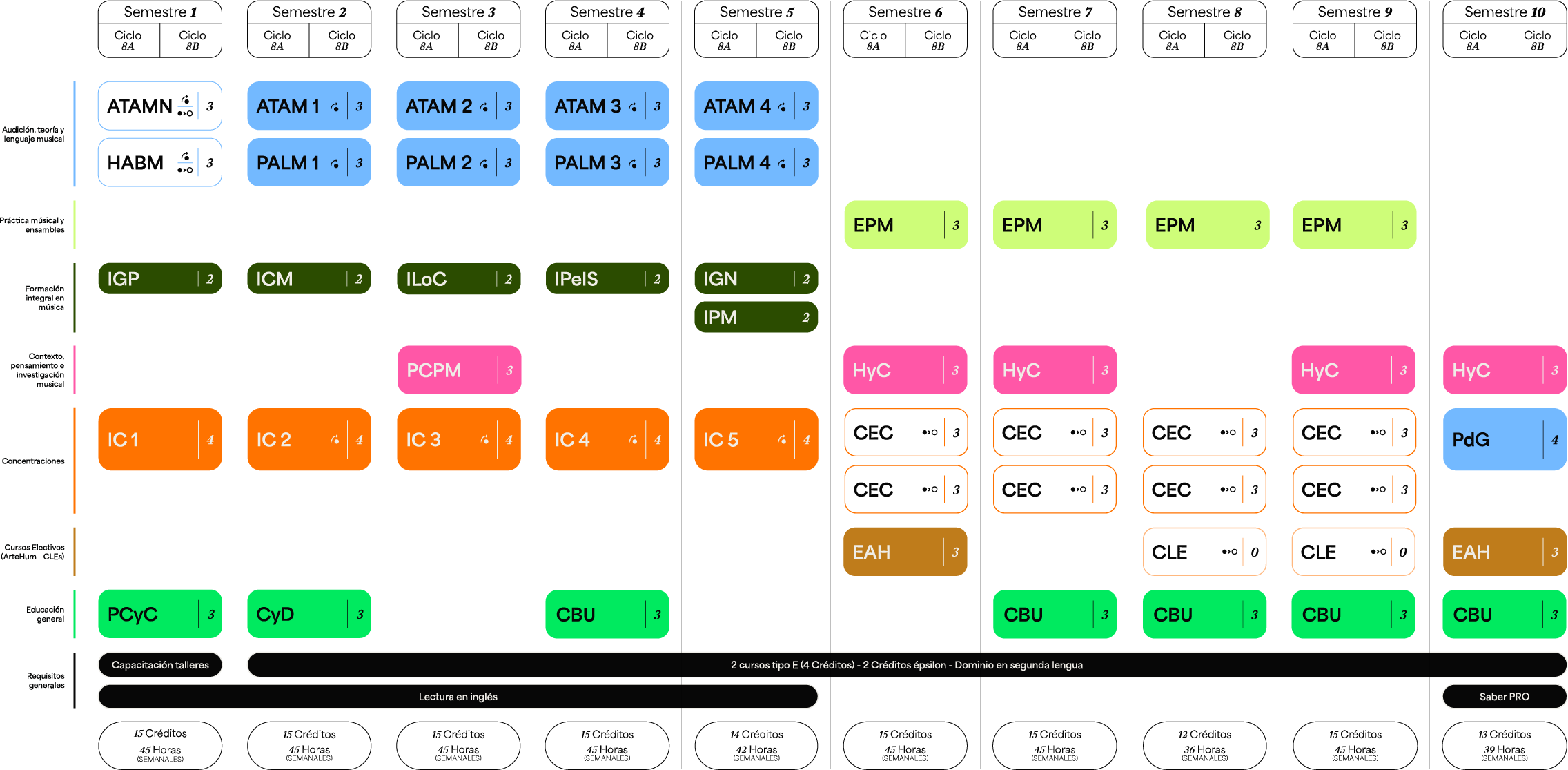Click the fermata icon in the IC 5 card
The width and height of the screenshot is (1568, 770).
pos(782,439)
